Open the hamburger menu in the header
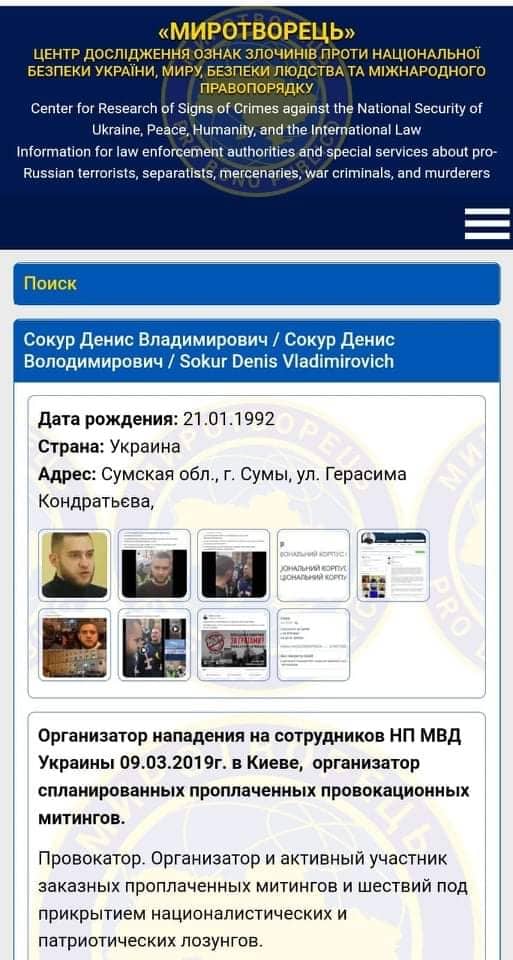 [487, 223]
